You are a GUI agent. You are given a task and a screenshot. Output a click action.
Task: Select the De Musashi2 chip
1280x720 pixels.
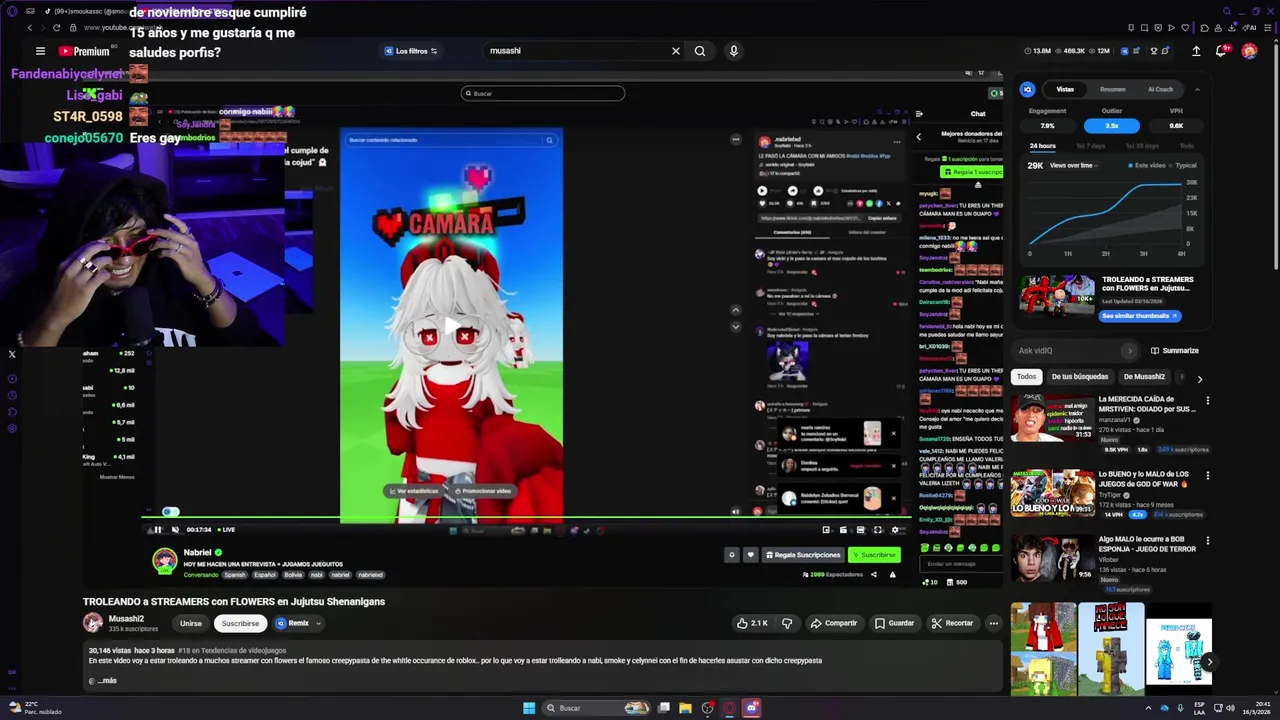coord(1144,377)
